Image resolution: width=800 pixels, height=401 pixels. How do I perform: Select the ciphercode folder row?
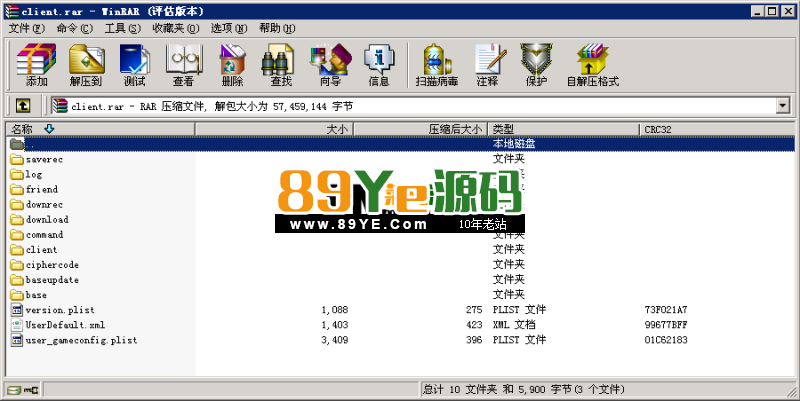[x=401, y=265]
